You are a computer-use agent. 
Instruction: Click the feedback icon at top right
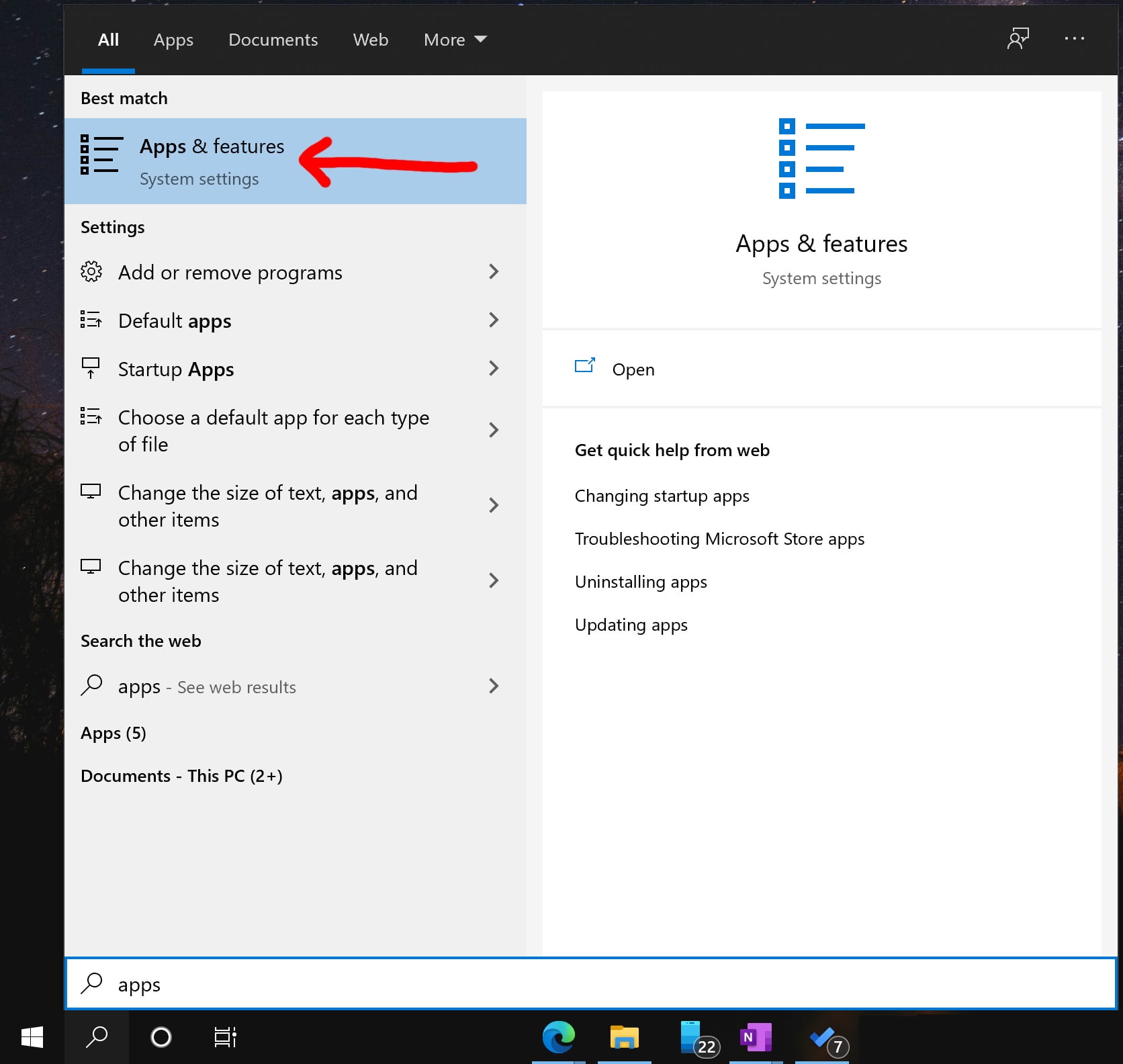[1018, 38]
